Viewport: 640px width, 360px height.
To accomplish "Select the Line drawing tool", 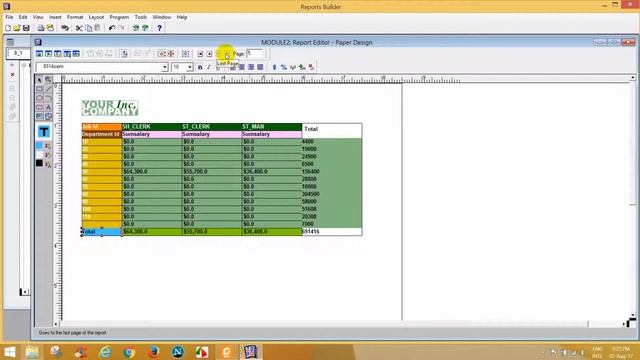I will [x=48, y=89].
